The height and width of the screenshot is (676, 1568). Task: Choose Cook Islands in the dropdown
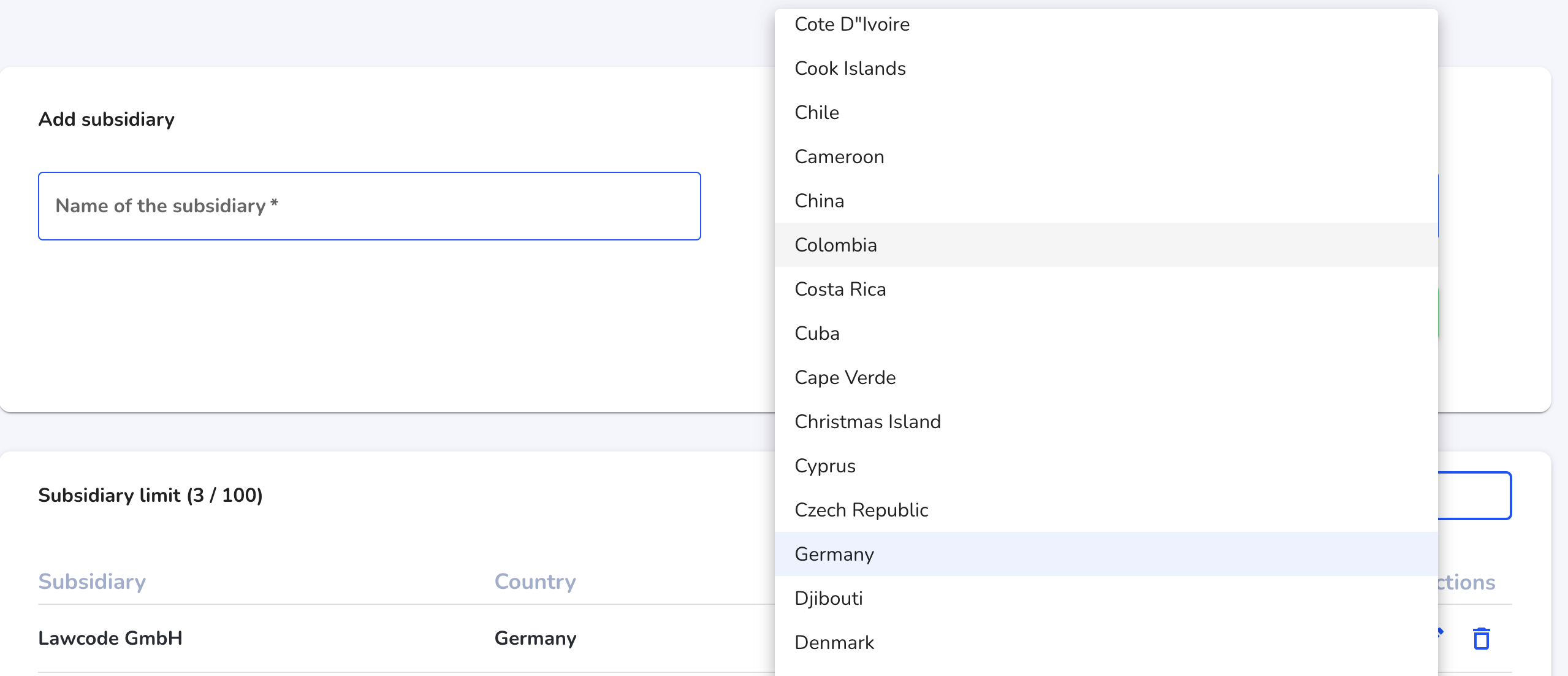1106,68
